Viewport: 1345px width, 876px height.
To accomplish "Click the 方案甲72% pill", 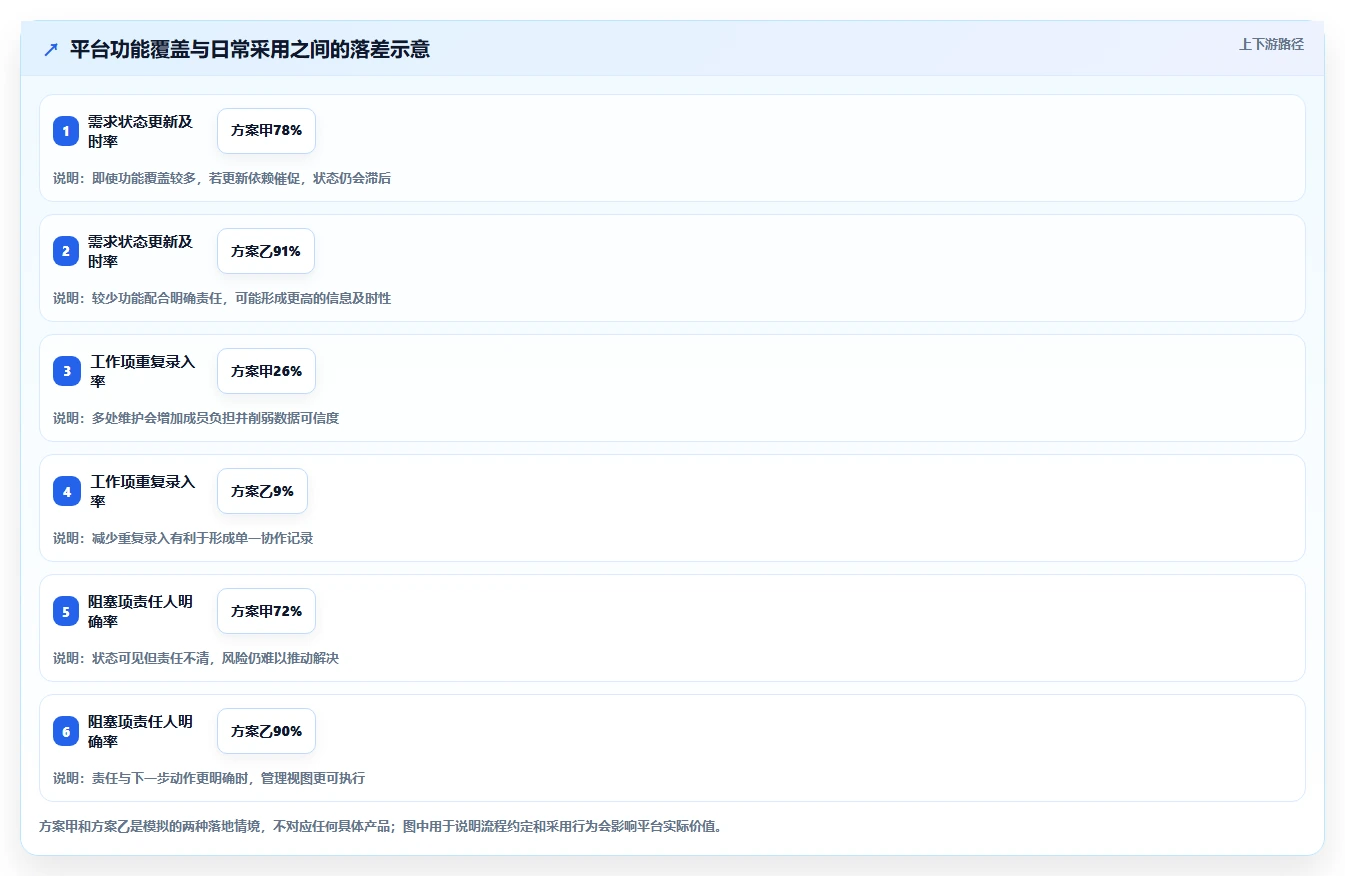I will click(x=266, y=611).
